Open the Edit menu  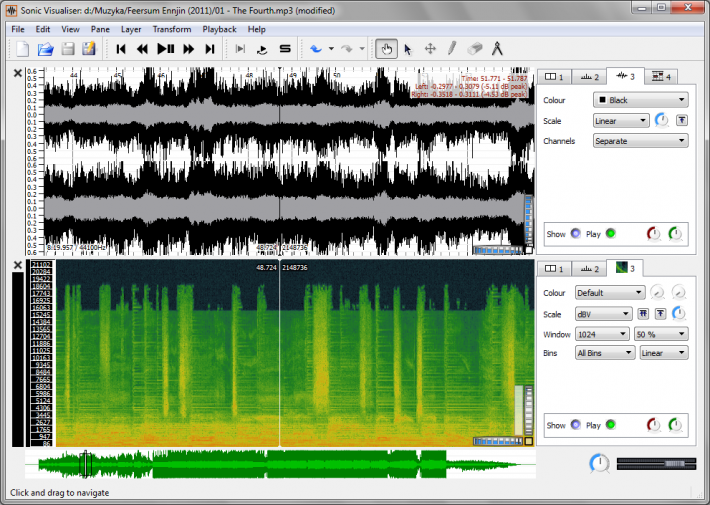click(43, 29)
